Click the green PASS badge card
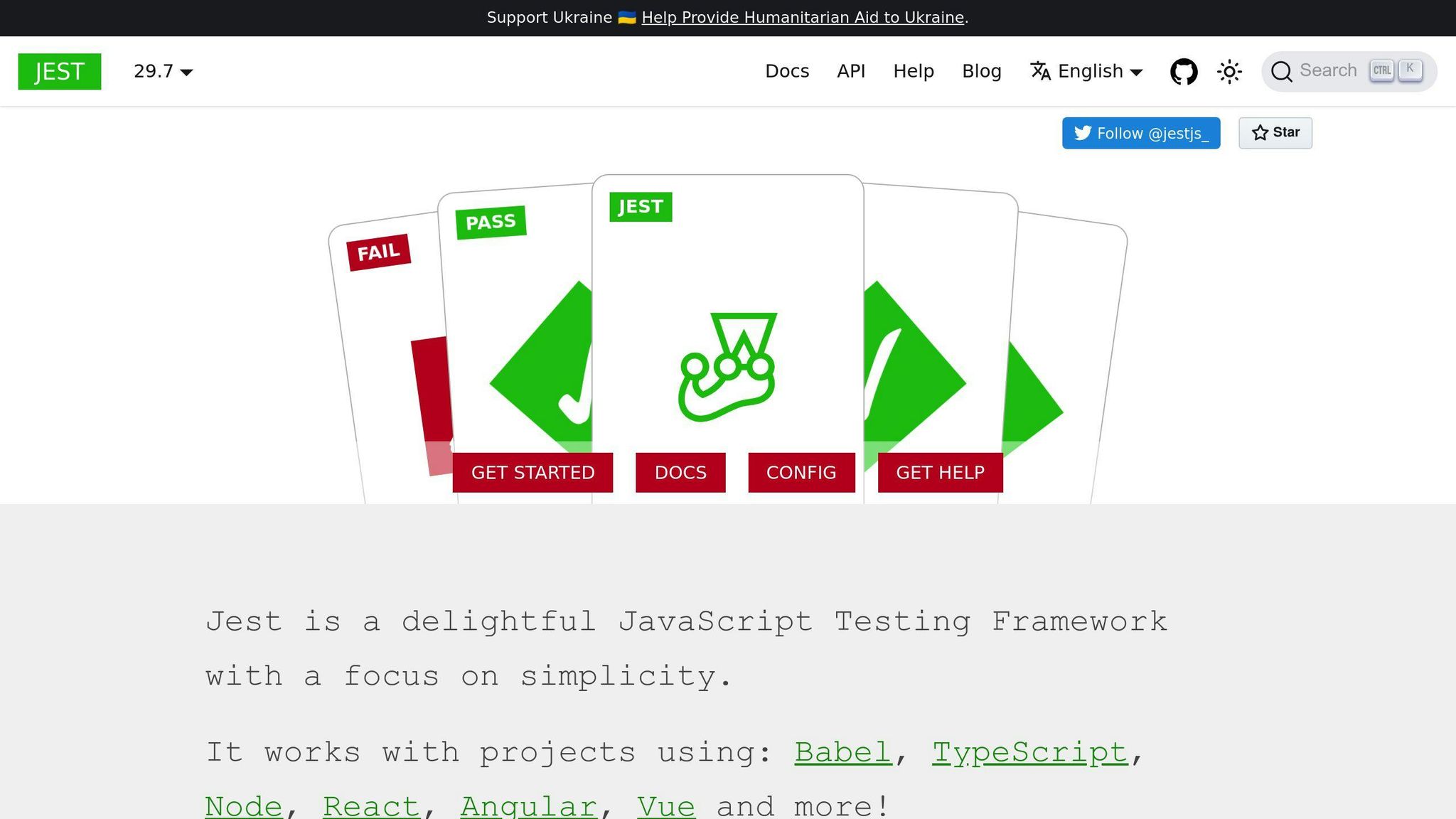The height and width of the screenshot is (819, 1456). point(491,223)
